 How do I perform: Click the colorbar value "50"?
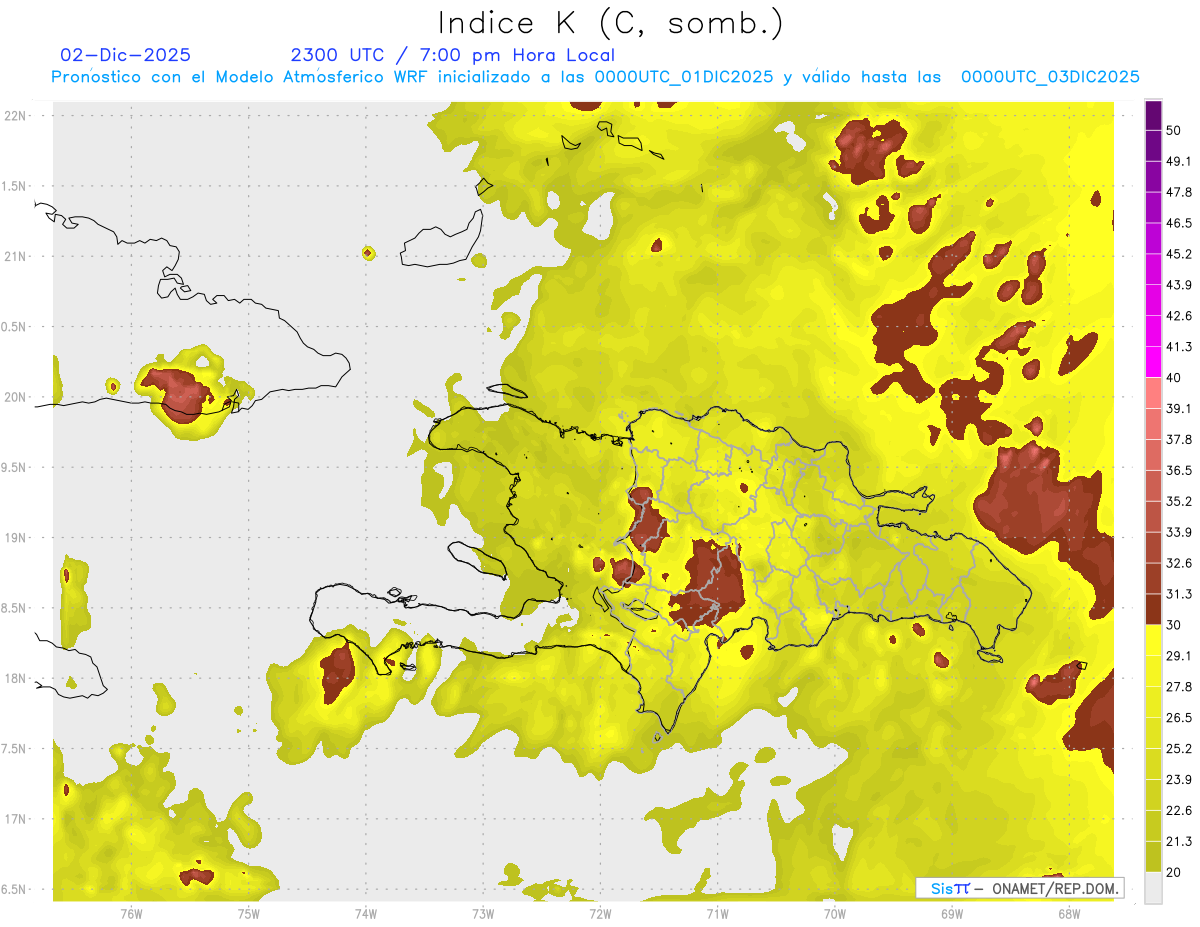point(1174,130)
